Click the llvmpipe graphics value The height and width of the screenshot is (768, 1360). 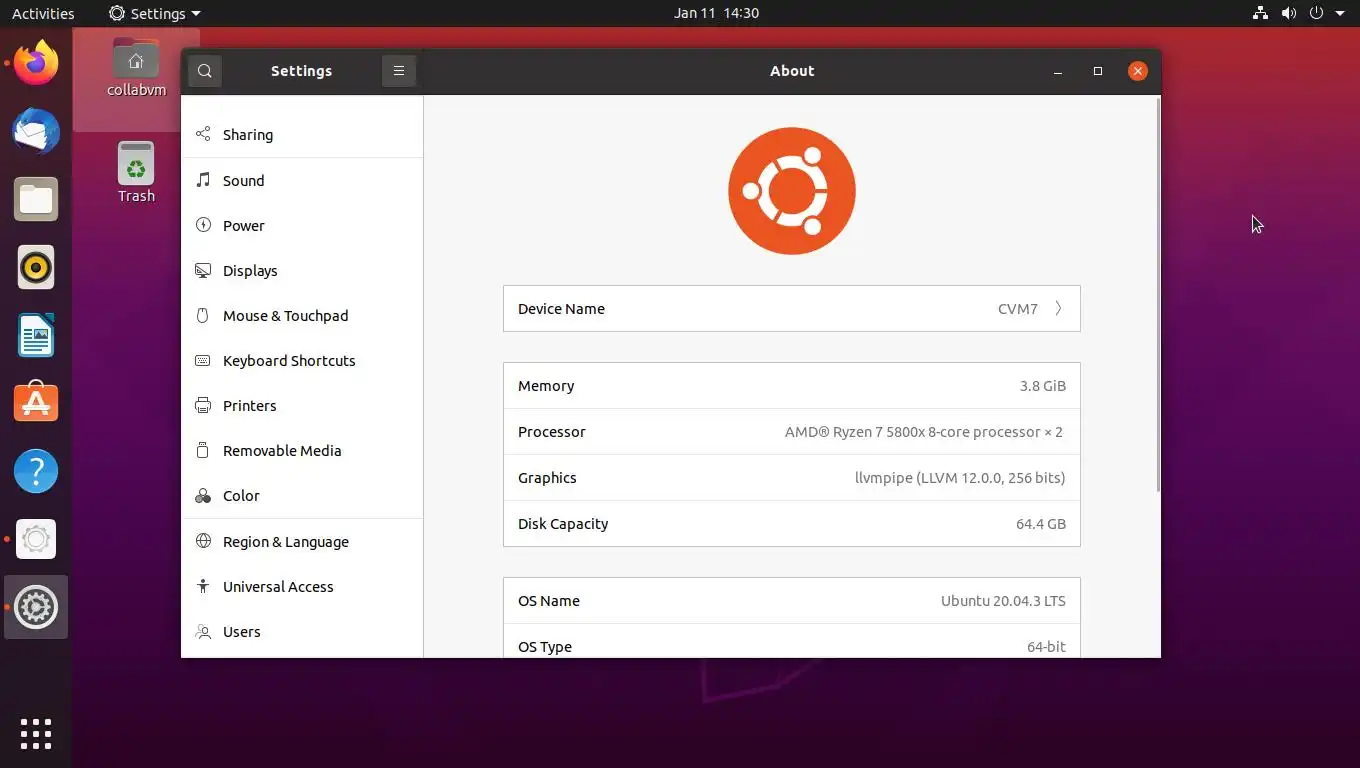pos(960,478)
